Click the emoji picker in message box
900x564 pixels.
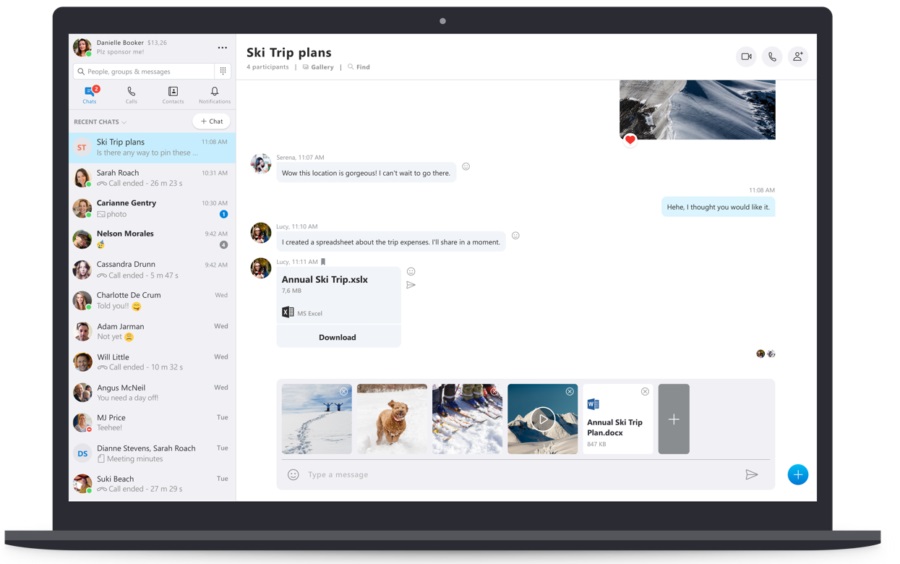(x=293, y=475)
